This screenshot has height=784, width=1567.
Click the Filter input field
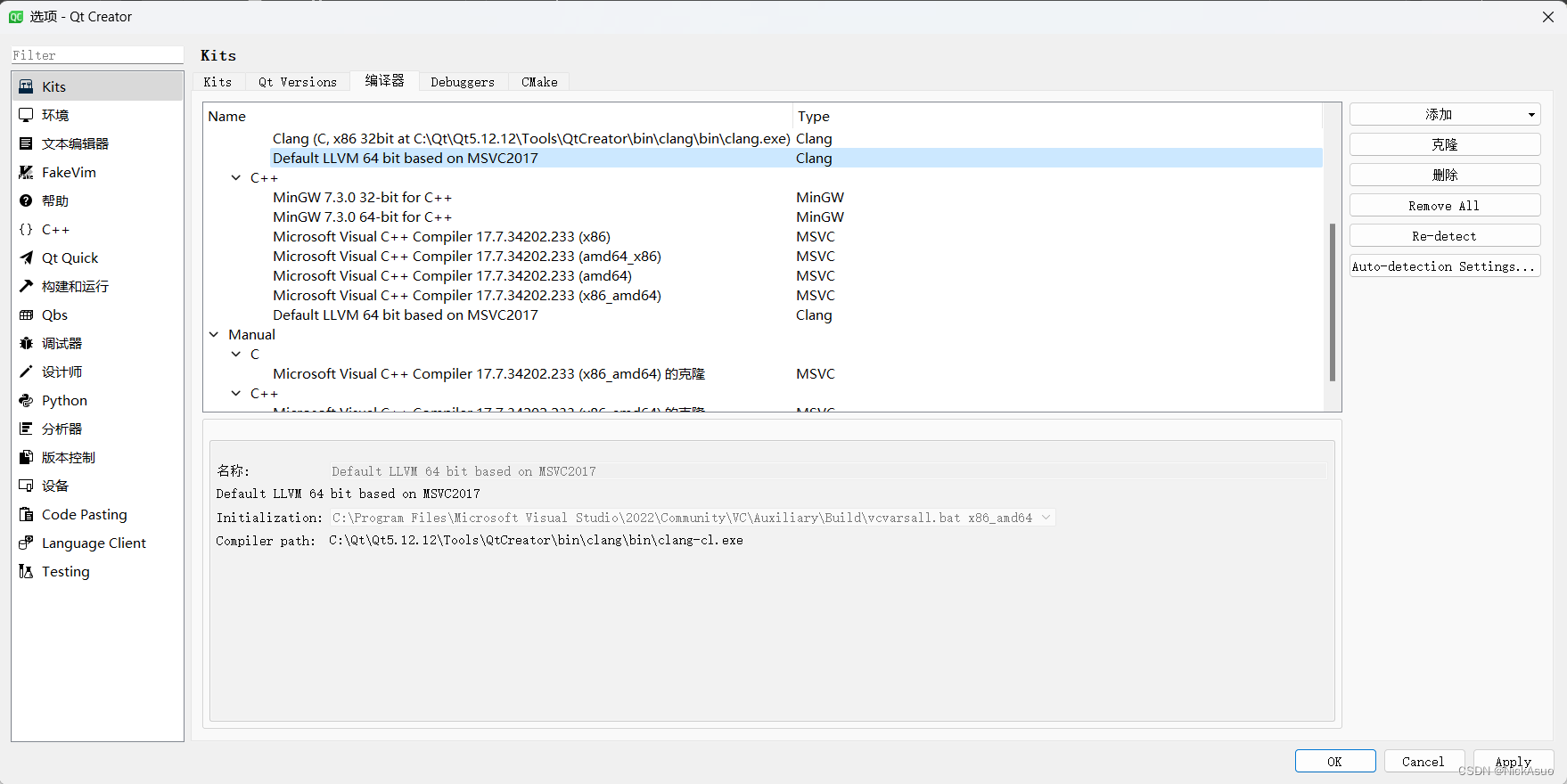click(x=97, y=55)
